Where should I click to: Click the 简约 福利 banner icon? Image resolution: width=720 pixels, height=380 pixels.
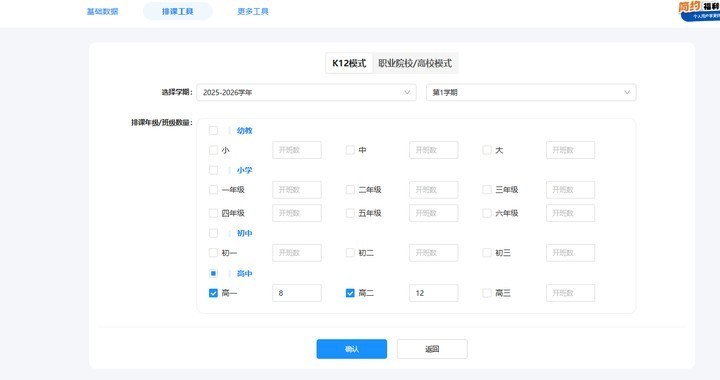coord(699,11)
